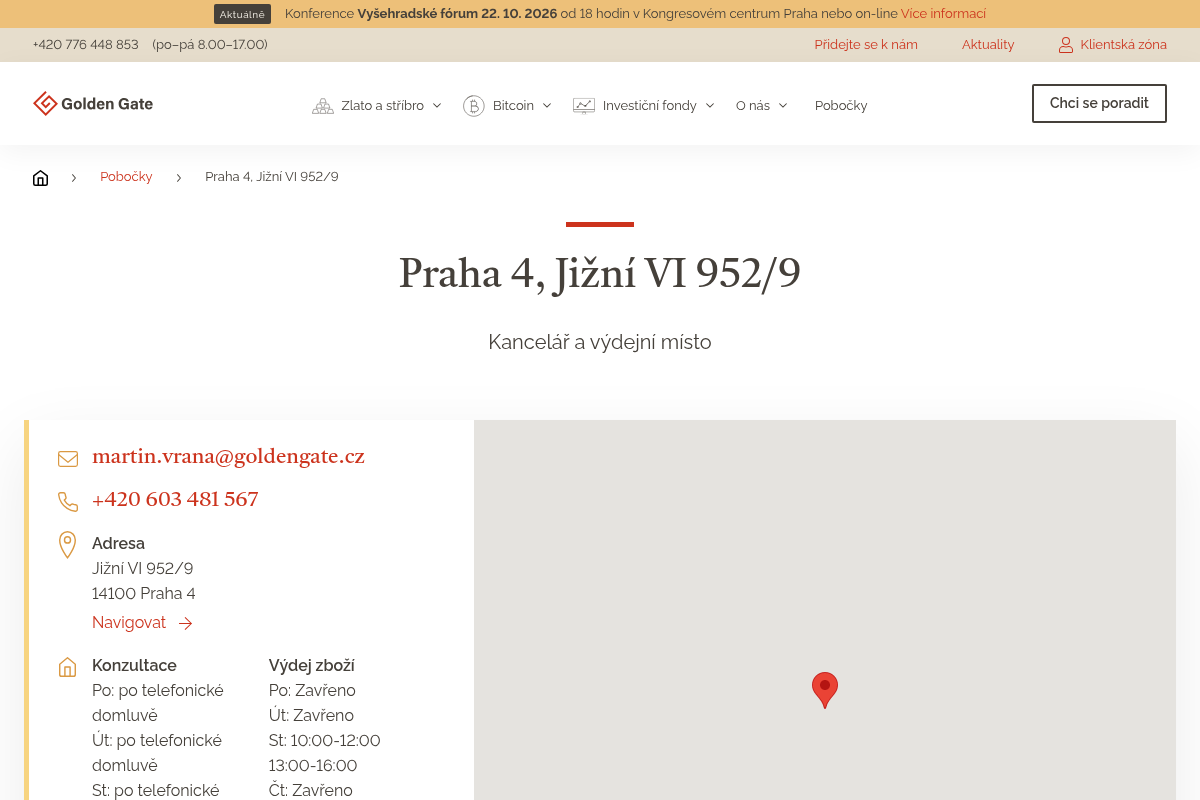1200x800 pixels.
Task: Click the envelope email icon
Action: click(x=68, y=459)
